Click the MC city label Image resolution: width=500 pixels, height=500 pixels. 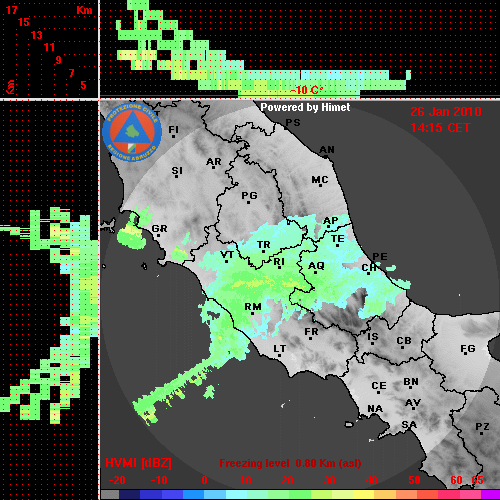click(x=320, y=180)
